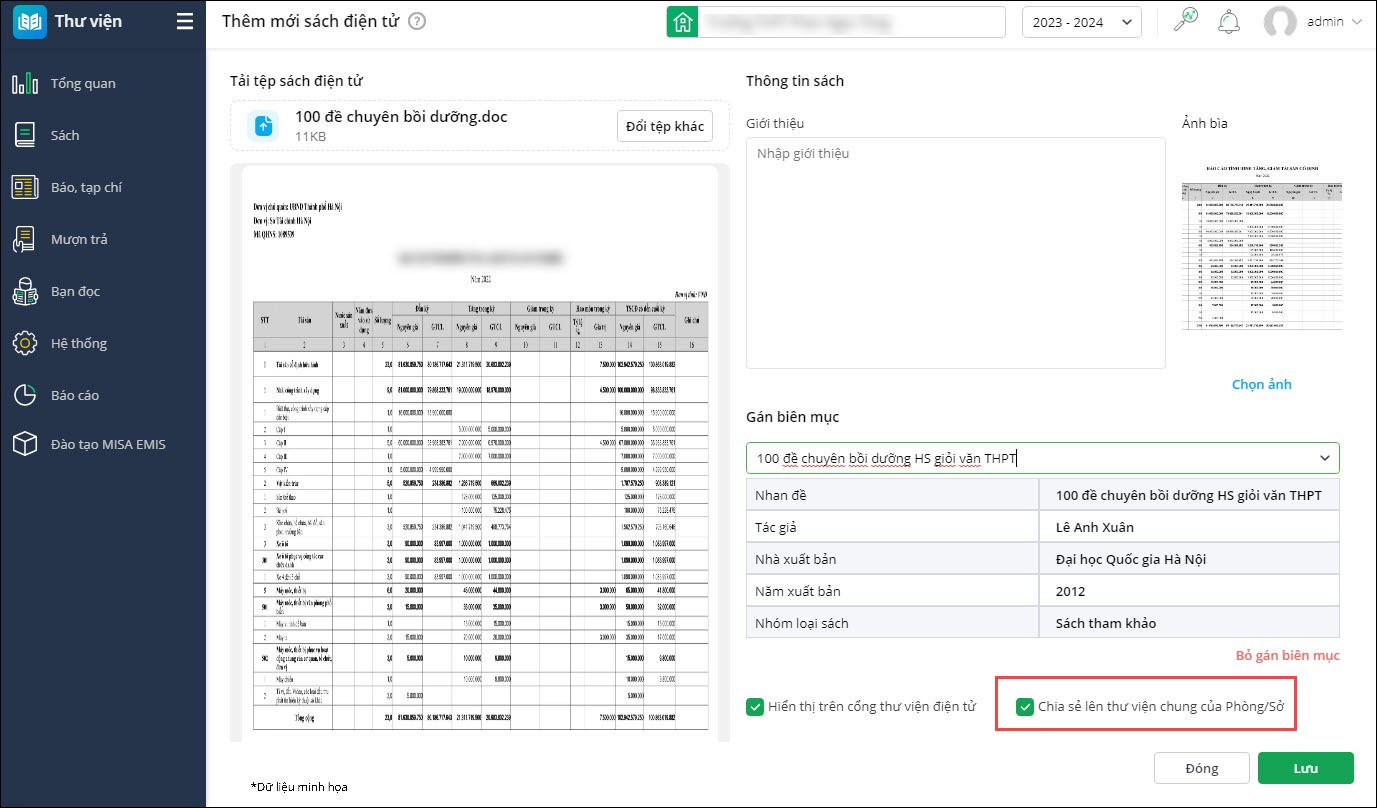Click the uploaded file document icon
This screenshot has height=808, width=1377.
pyautogui.click(x=263, y=126)
